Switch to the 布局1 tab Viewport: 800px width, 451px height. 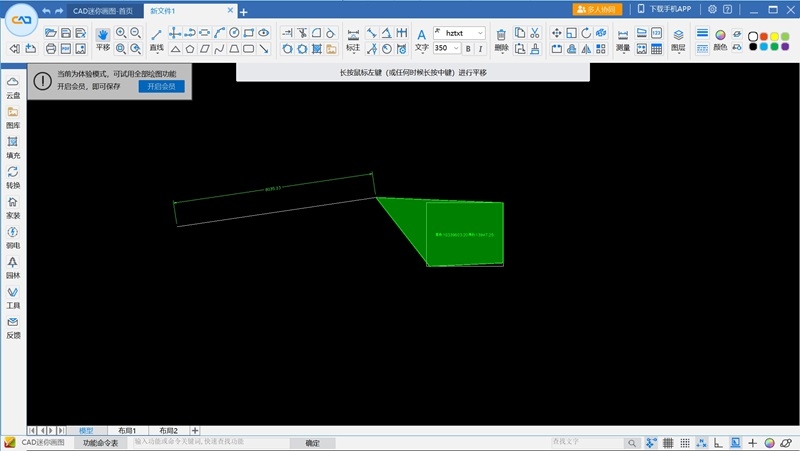[x=127, y=431]
